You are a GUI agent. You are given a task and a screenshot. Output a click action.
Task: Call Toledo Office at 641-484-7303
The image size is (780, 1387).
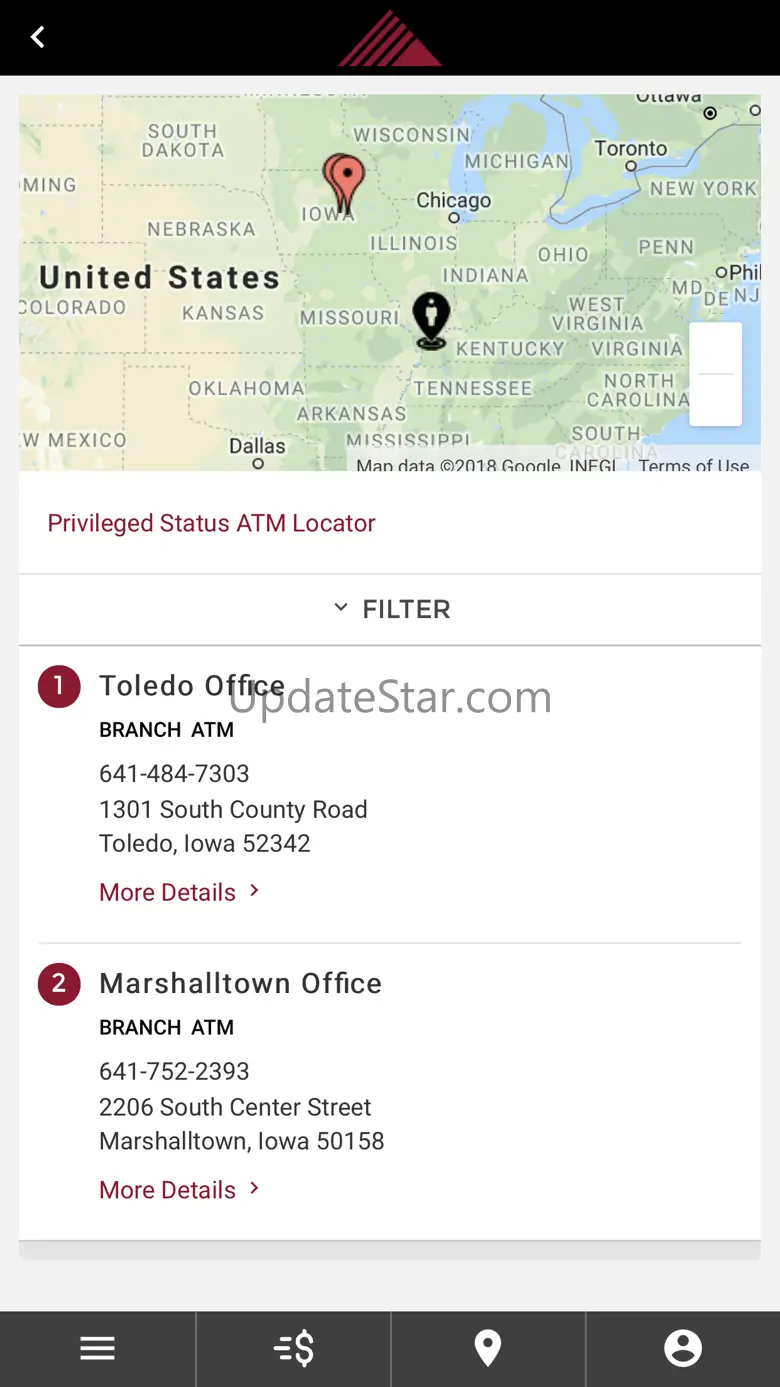coord(174,773)
